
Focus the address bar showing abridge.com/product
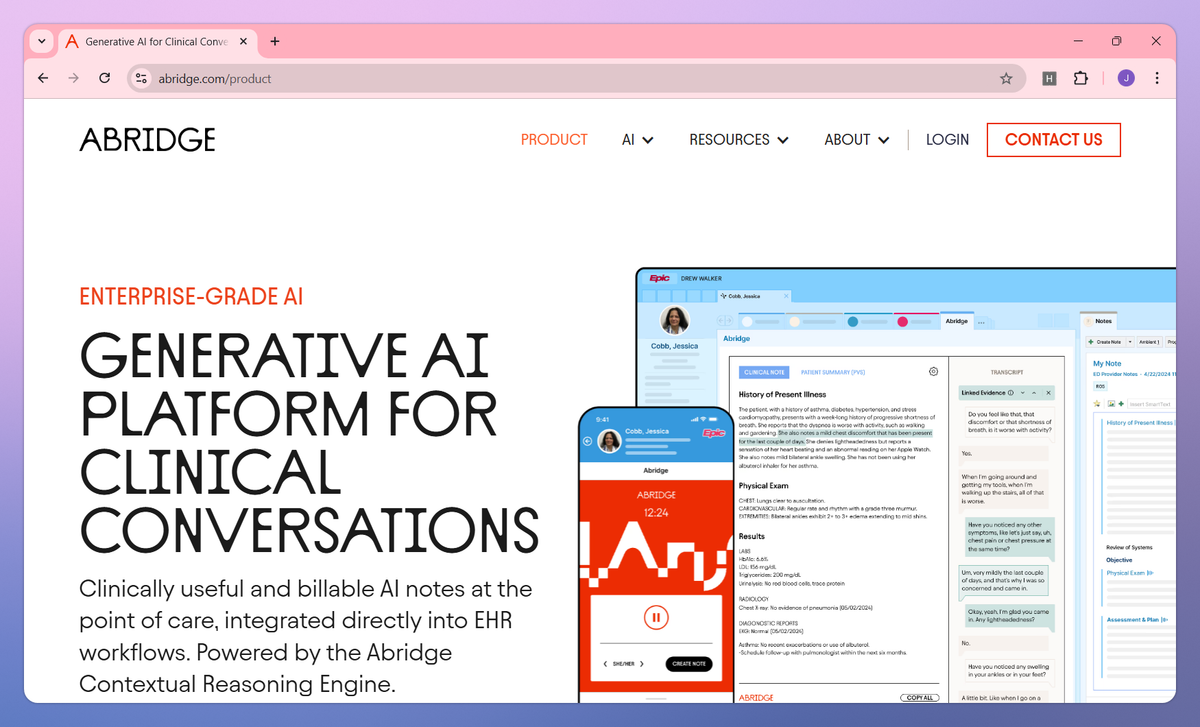point(575,78)
